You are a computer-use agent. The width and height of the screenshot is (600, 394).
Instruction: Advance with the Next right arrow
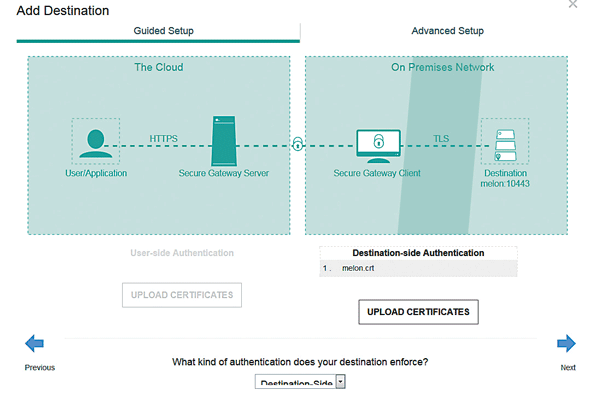click(566, 343)
